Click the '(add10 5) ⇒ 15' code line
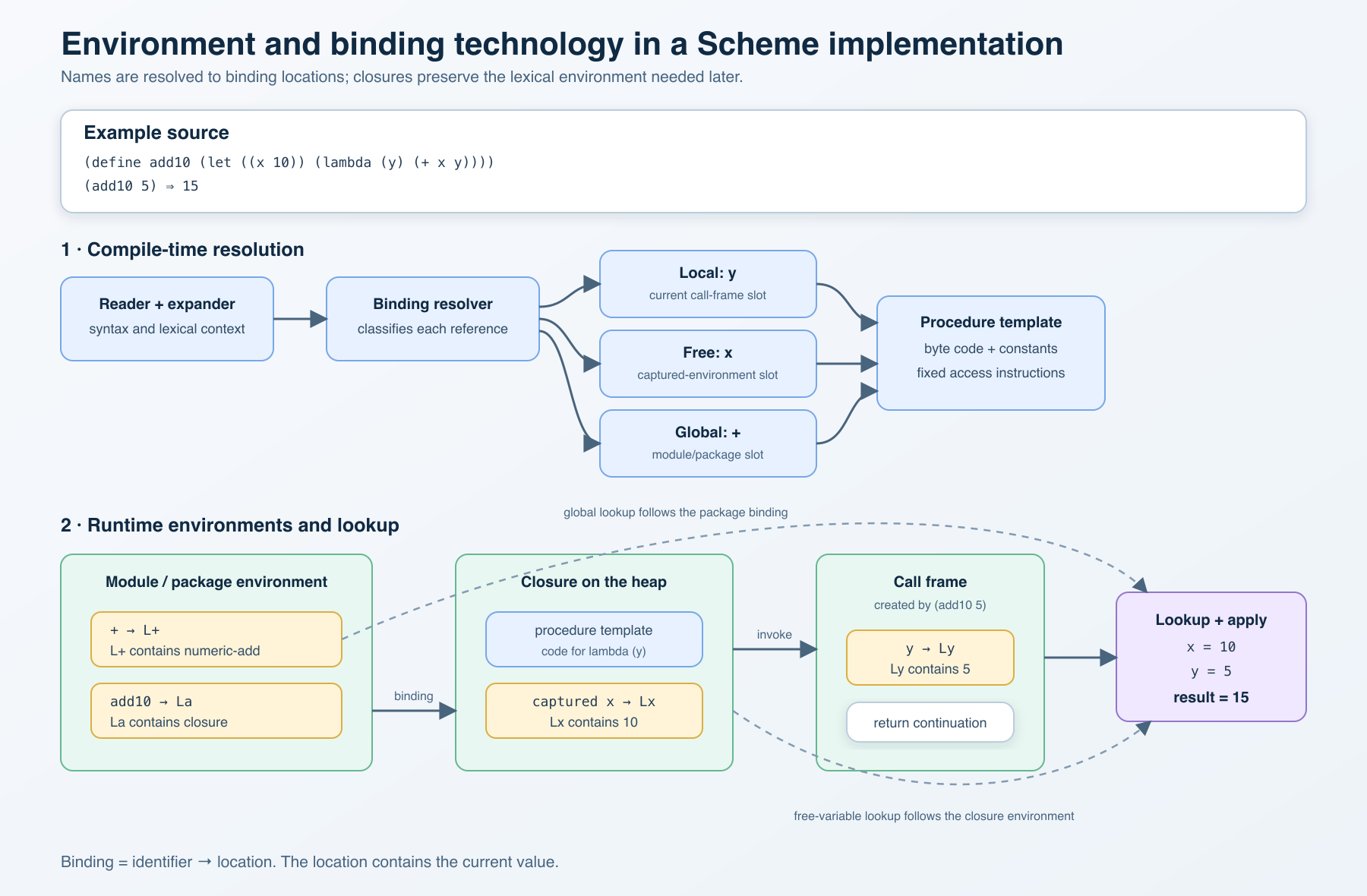 141,186
